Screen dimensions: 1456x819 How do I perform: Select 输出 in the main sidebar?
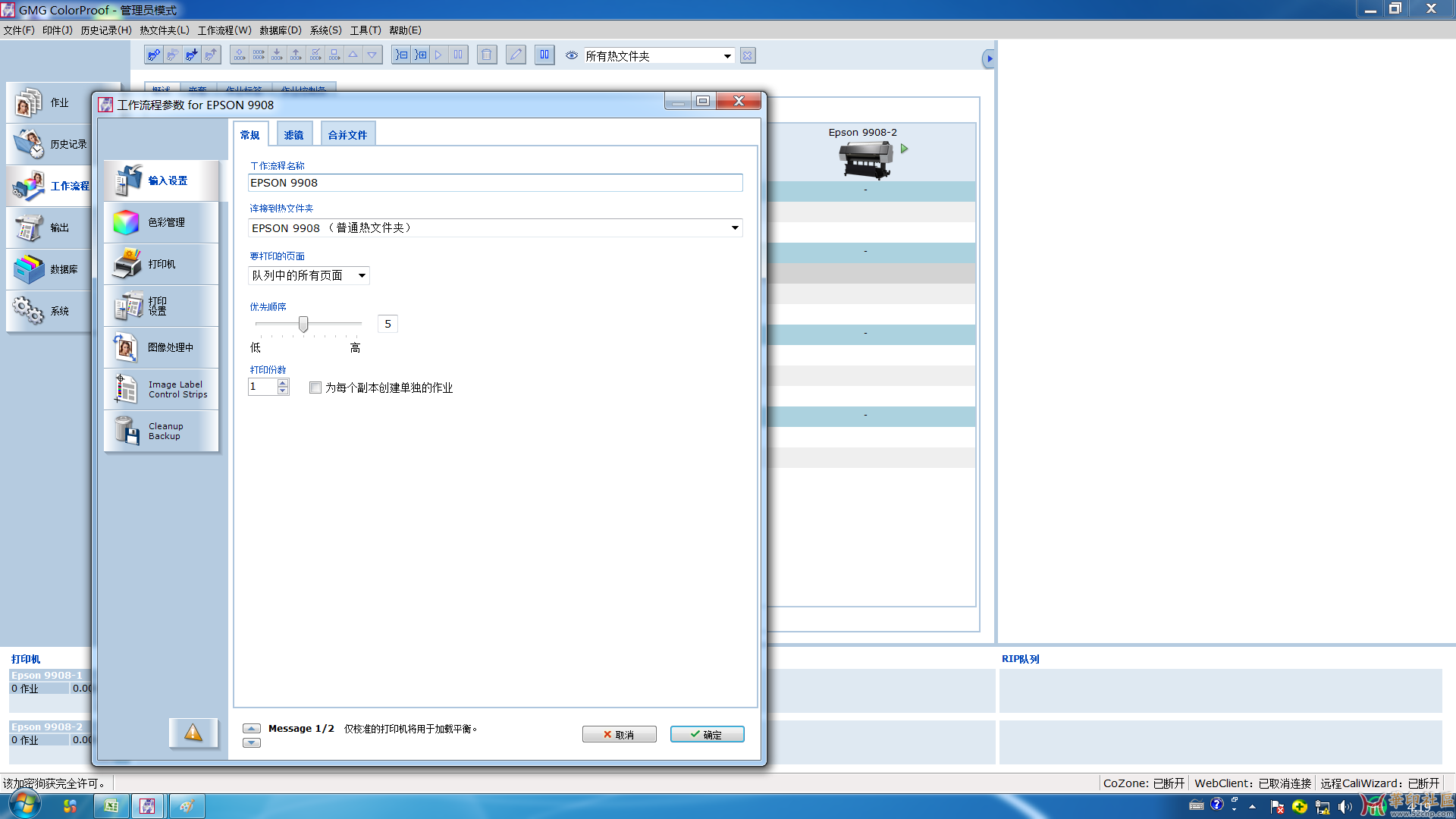pos(49,227)
